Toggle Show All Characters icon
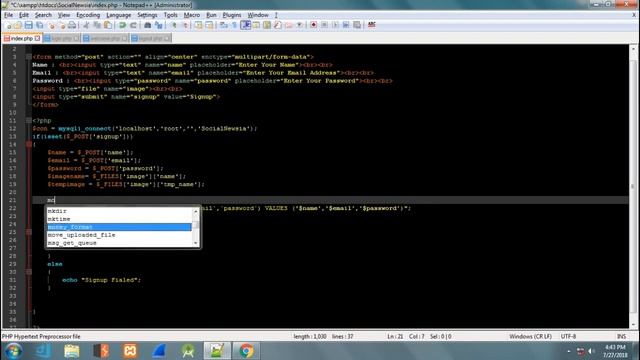 (x=235, y=25)
